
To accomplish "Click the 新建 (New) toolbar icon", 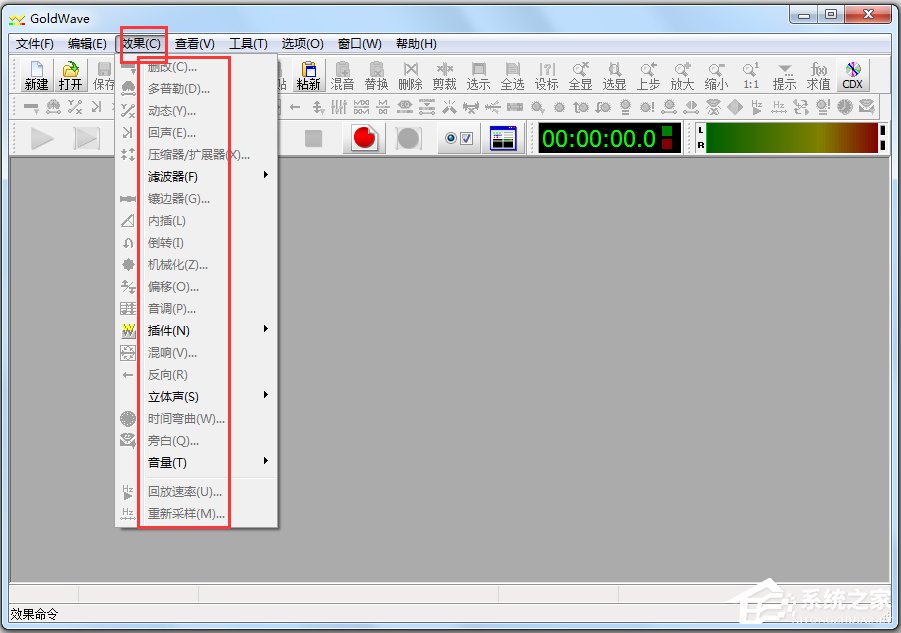I will pos(36,75).
